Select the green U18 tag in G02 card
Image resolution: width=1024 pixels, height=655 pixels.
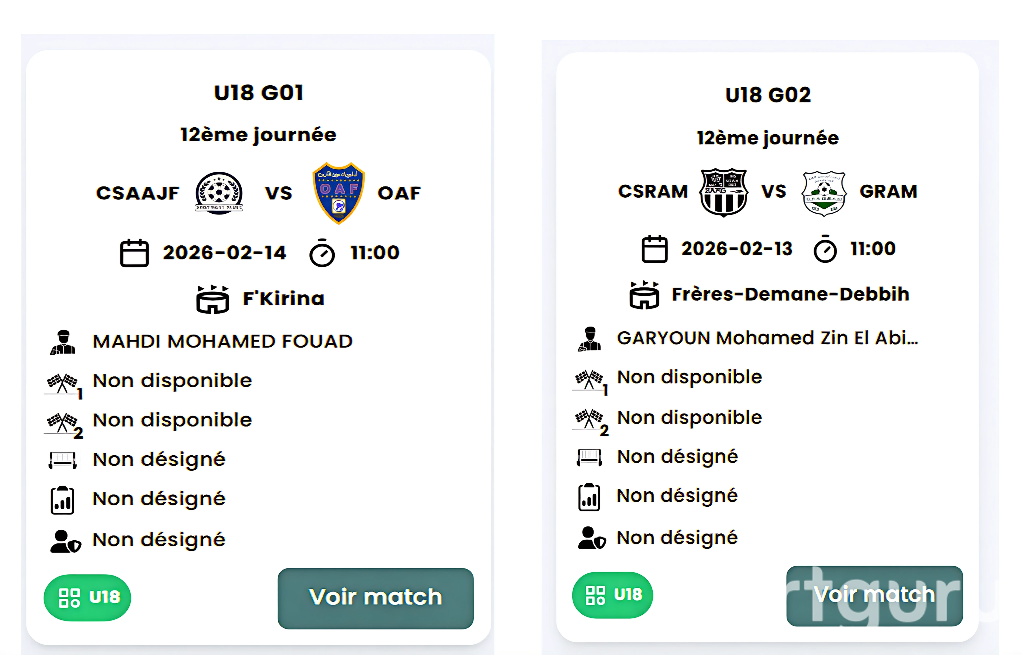(x=612, y=595)
